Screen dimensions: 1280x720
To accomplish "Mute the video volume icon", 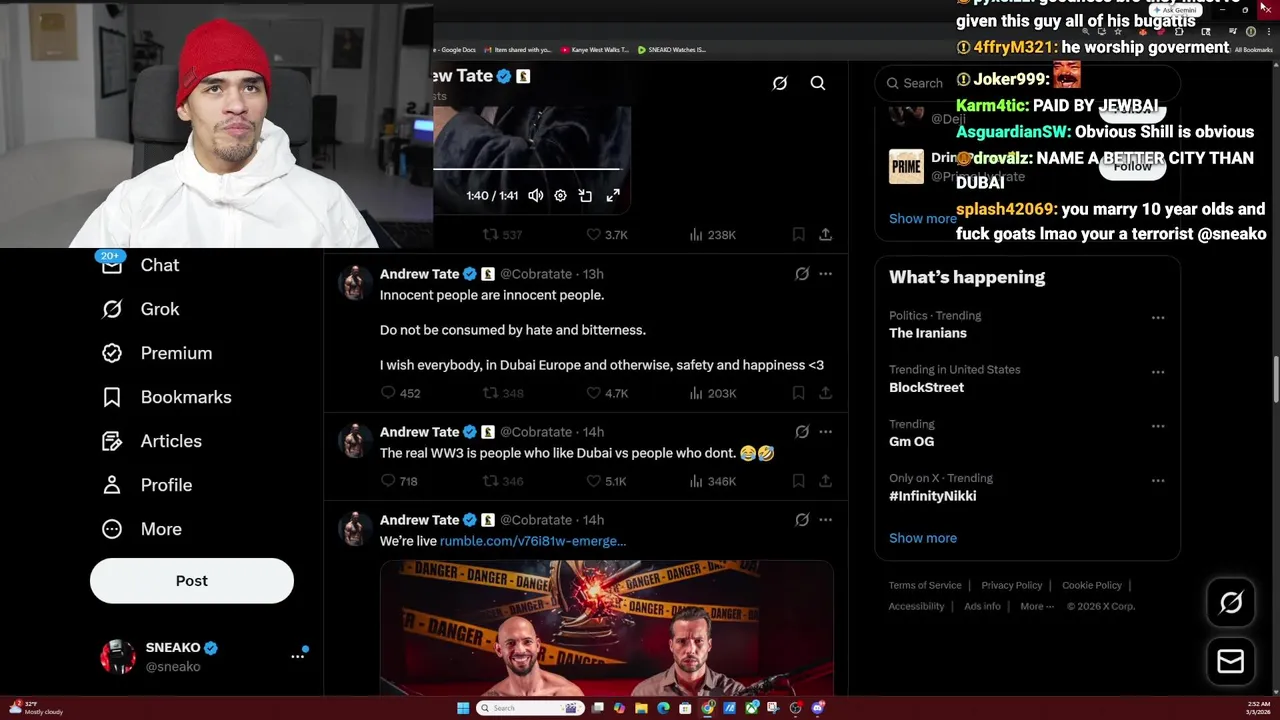I will pyautogui.click(x=536, y=196).
